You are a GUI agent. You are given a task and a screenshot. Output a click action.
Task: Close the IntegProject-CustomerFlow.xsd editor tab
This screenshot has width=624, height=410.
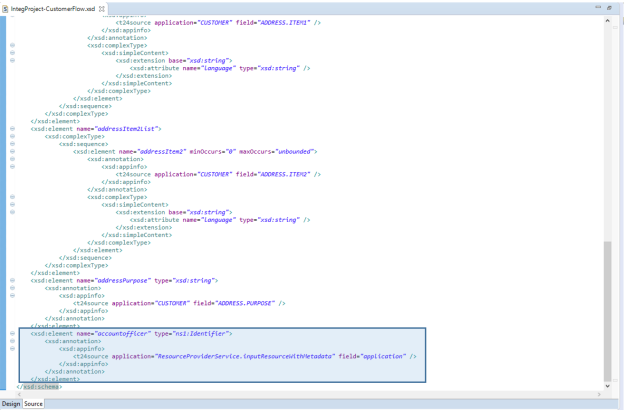tap(103, 7)
